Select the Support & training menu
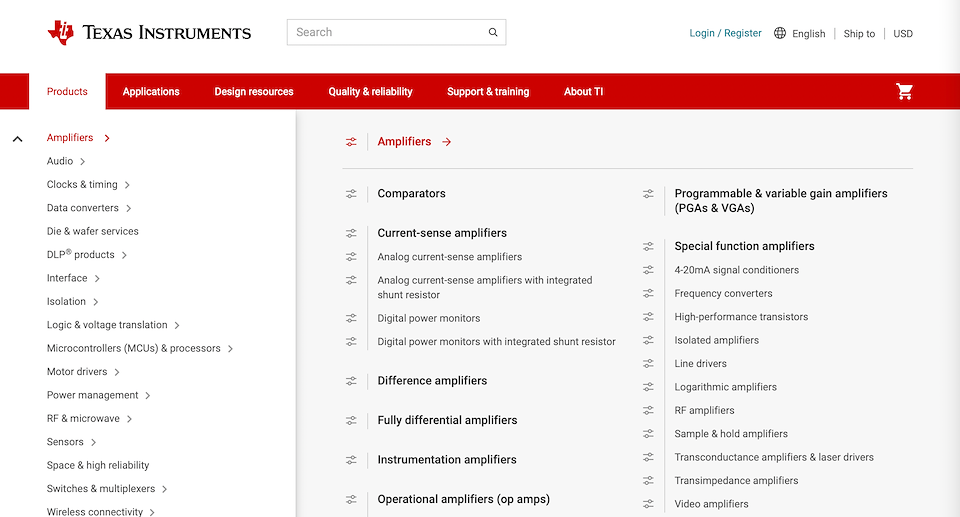 point(488,92)
